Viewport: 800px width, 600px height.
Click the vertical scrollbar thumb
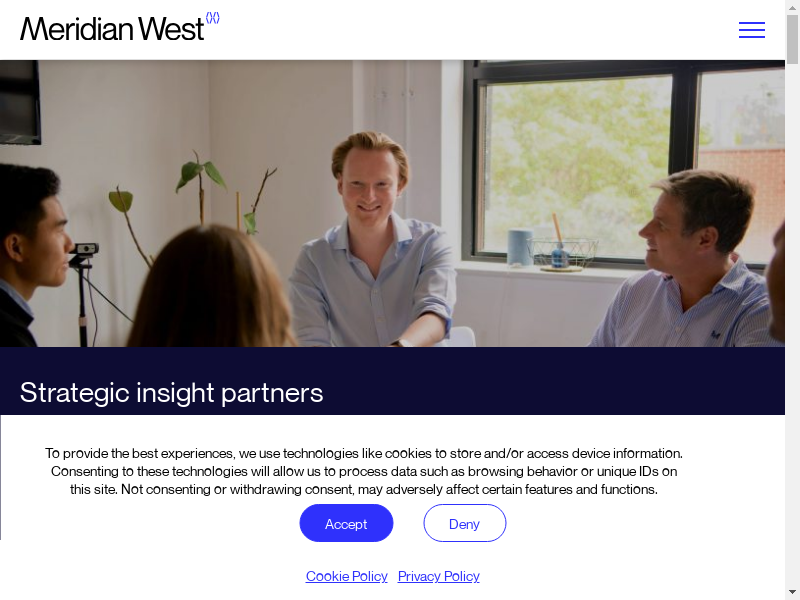click(x=792, y=39)
